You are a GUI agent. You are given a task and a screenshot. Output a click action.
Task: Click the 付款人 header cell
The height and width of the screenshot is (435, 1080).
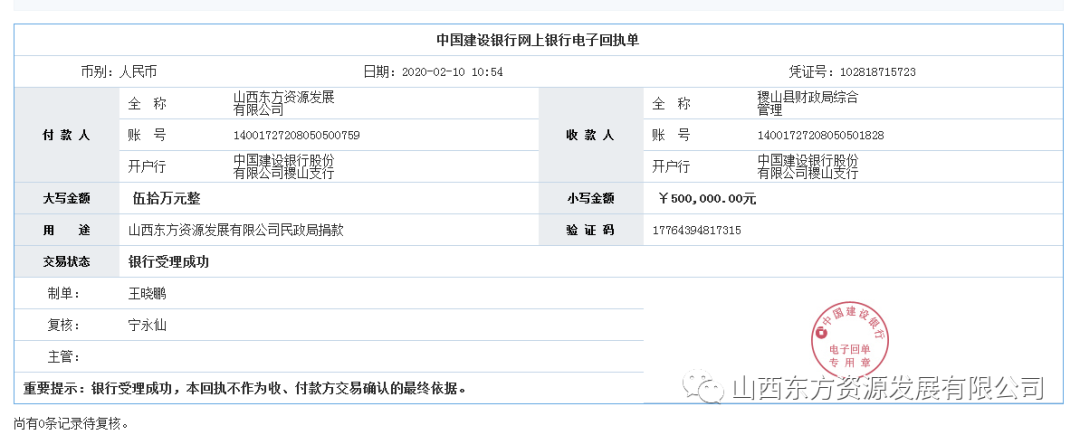coord(67,136)
